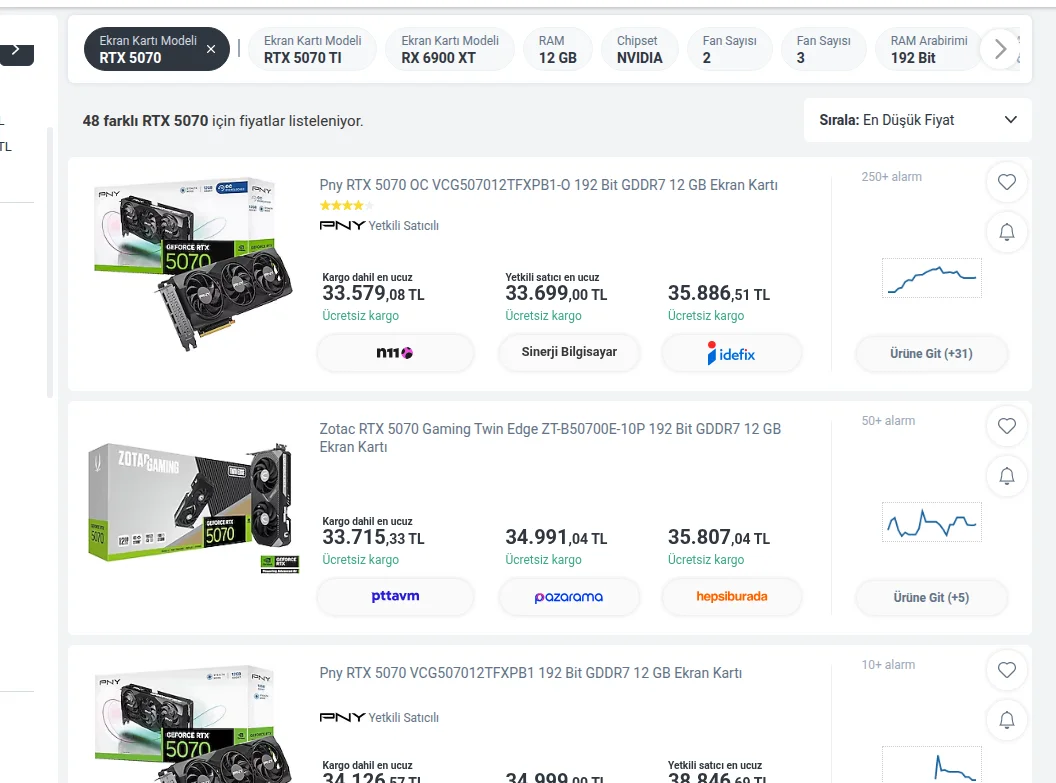Click '48 farklı RTX 5070' results text
The height and width of the screenshot is (783, 1056).
[x=145, y=121]
